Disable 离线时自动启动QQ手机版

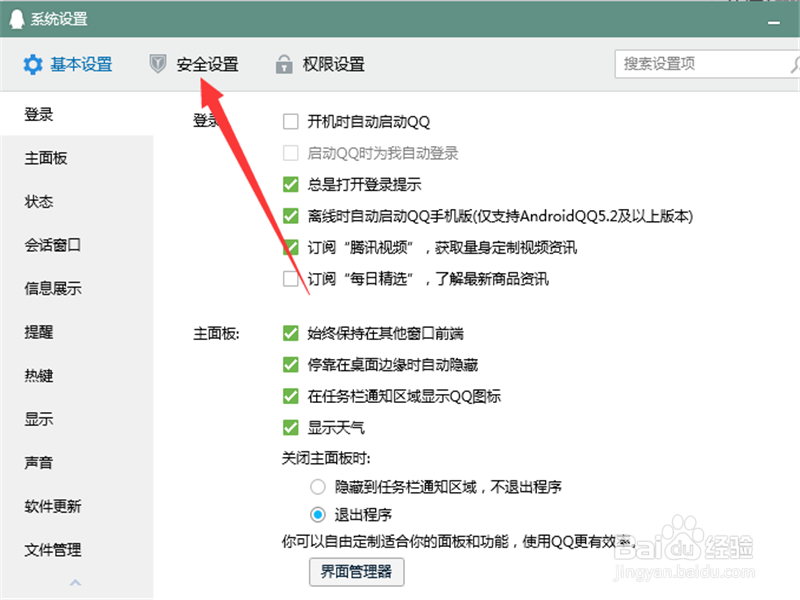291,215
